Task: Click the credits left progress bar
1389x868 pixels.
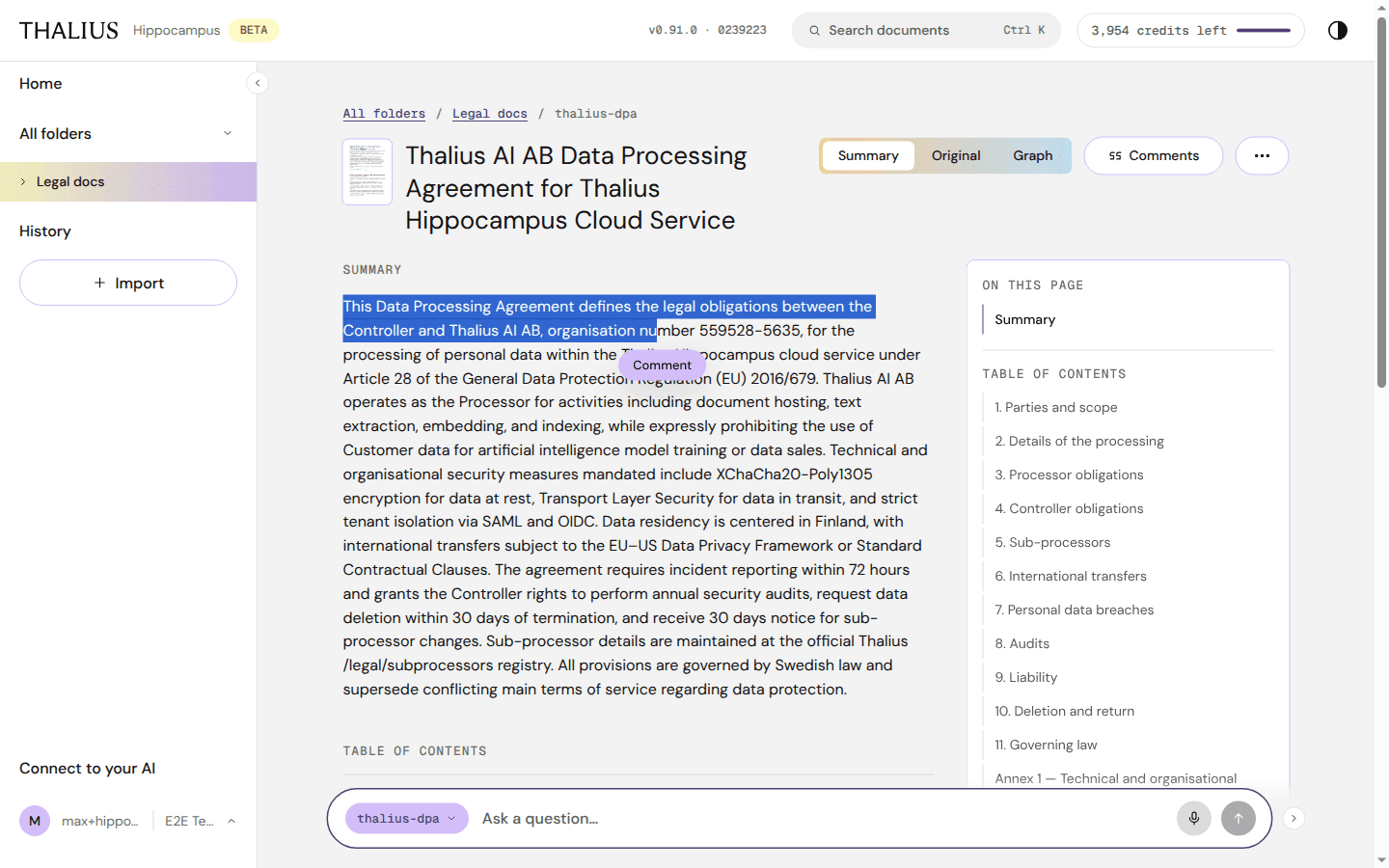Action: pyautogui.click(x=1264, y=31)
